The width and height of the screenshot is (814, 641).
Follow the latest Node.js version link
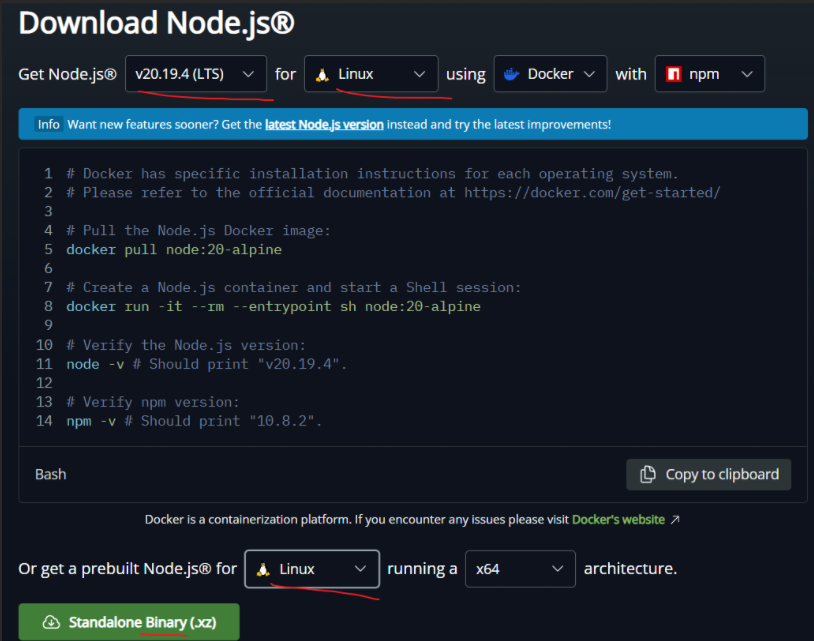coord(324,125)
